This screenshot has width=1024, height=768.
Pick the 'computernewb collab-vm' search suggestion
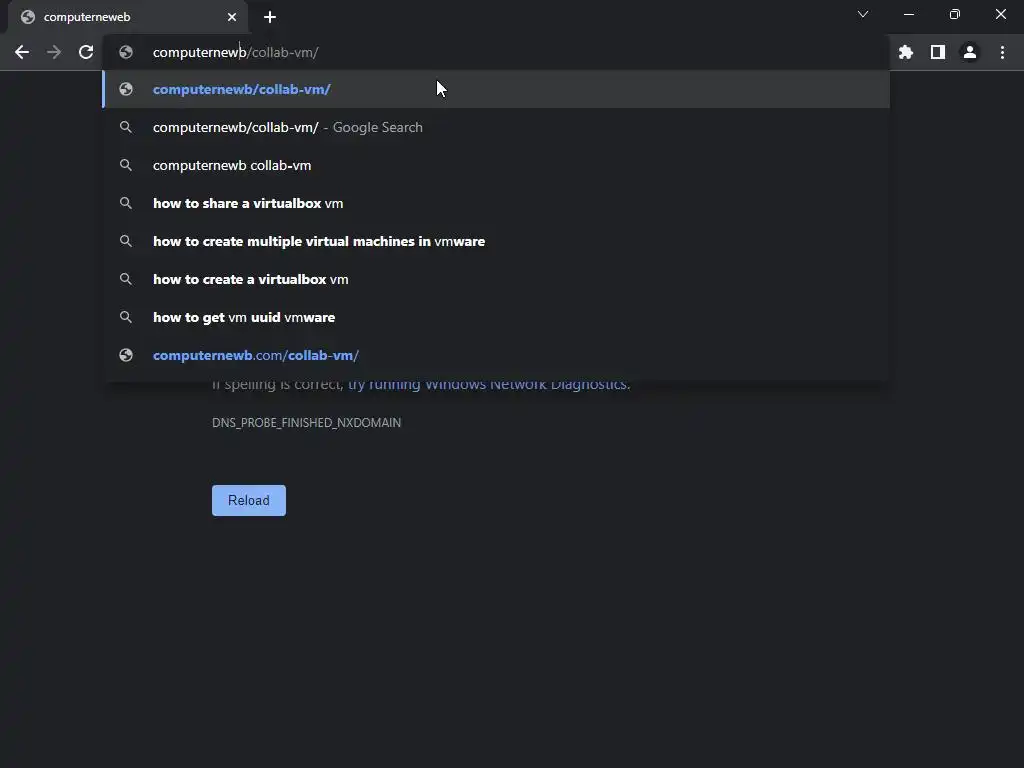tap(496, 165)
